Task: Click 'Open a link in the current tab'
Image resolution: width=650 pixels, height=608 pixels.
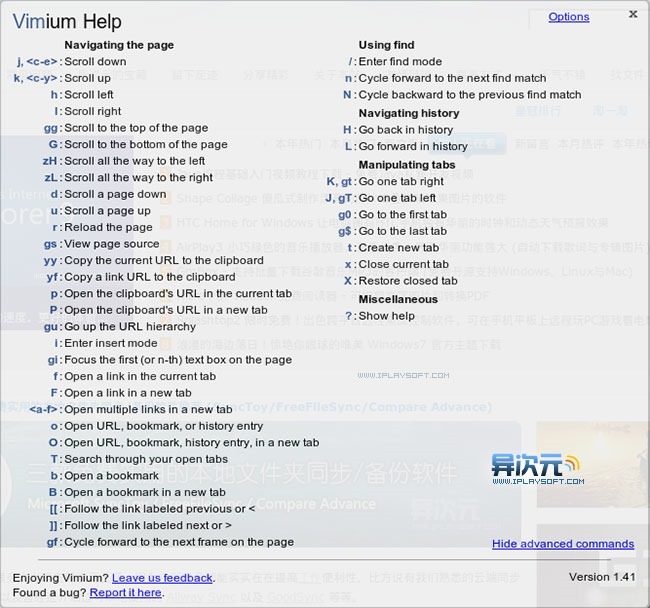Action: coord(140,377)
